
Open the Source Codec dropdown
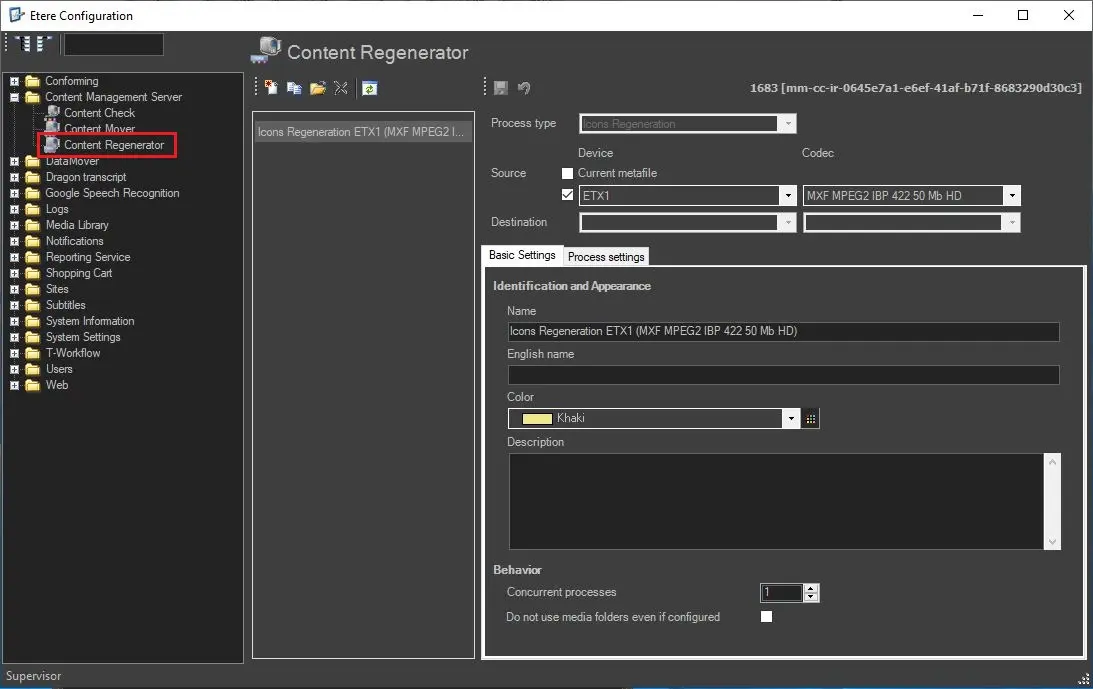click(1012, 196)
